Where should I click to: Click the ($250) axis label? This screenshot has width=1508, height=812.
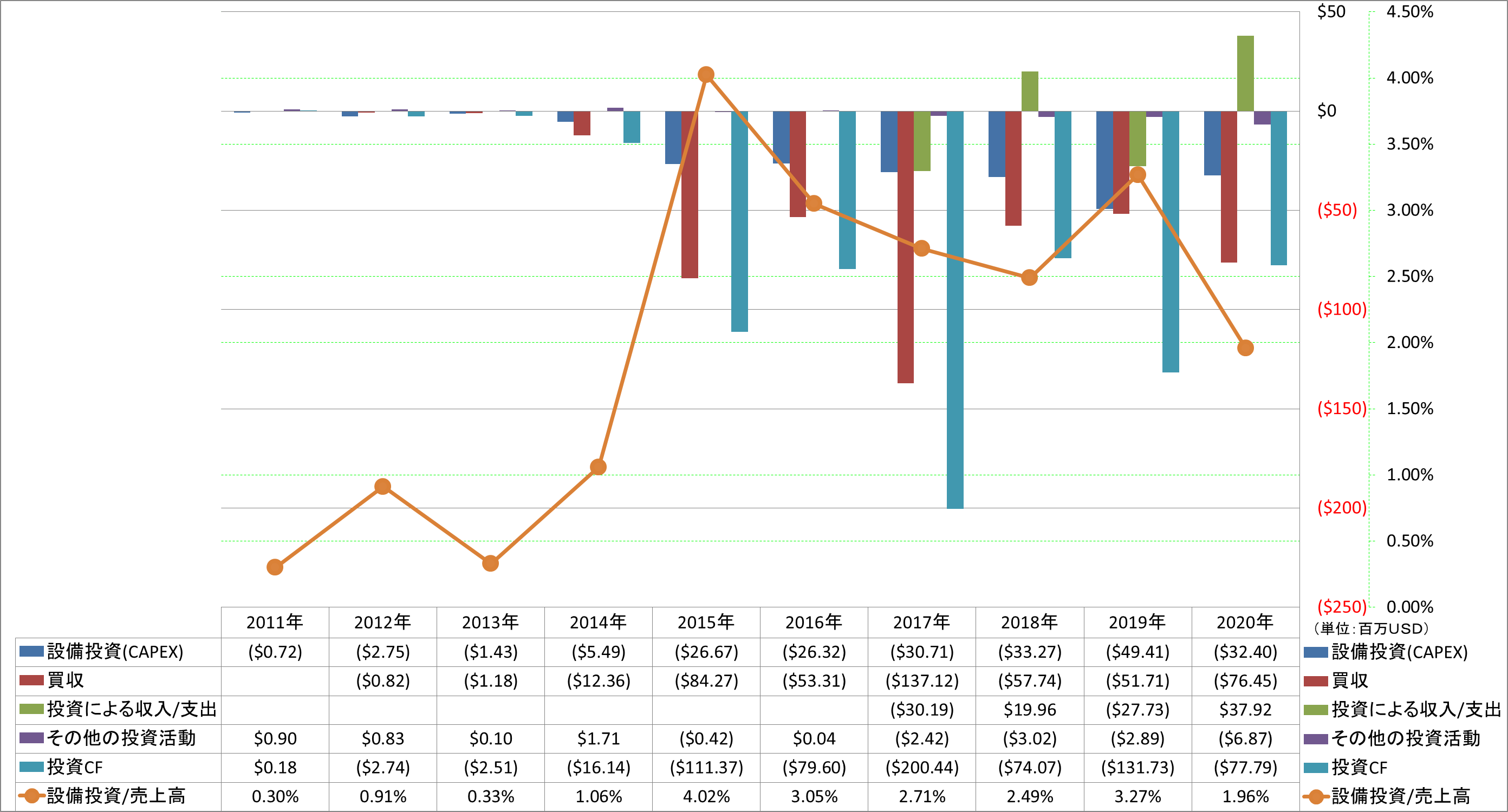point(1342,606)
